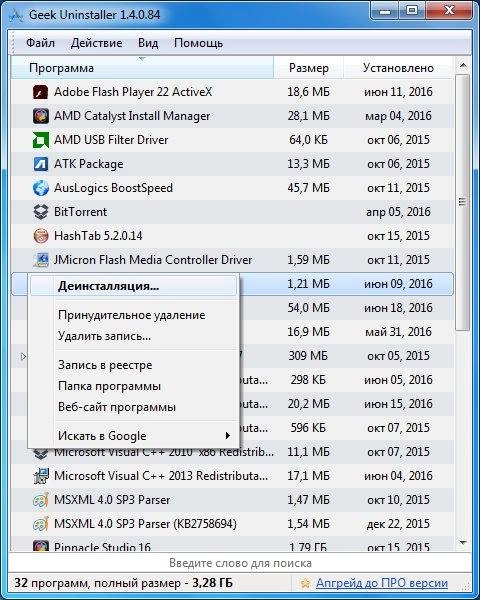480x600 pixels.
Task: Click the 1,21 МБ size cell
Action: [309, 284]
